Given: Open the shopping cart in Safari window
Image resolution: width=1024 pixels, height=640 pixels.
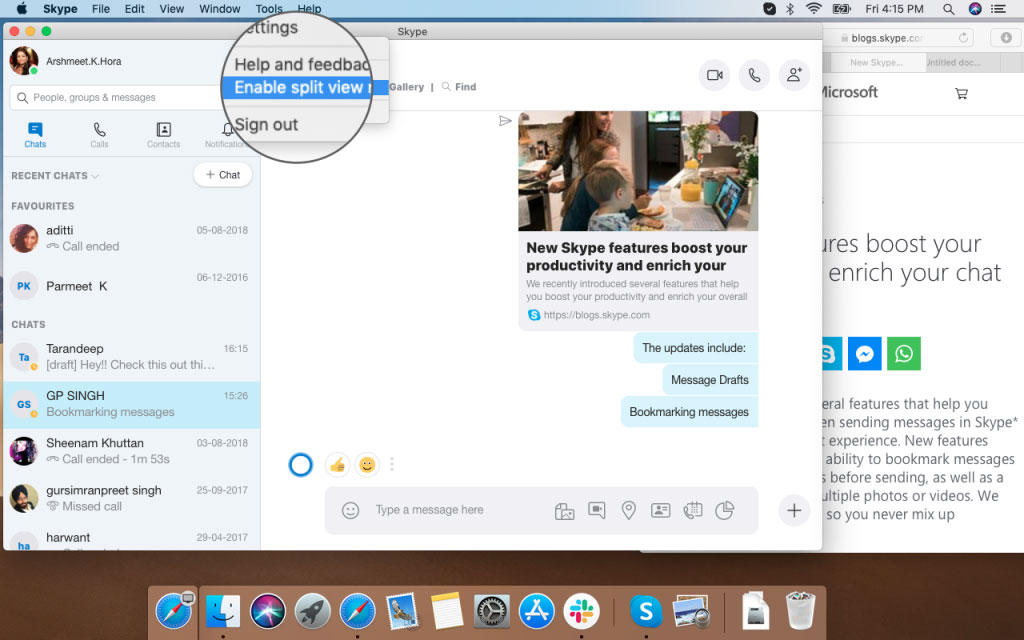Looking at the screenshot, I should click(961, 93).
